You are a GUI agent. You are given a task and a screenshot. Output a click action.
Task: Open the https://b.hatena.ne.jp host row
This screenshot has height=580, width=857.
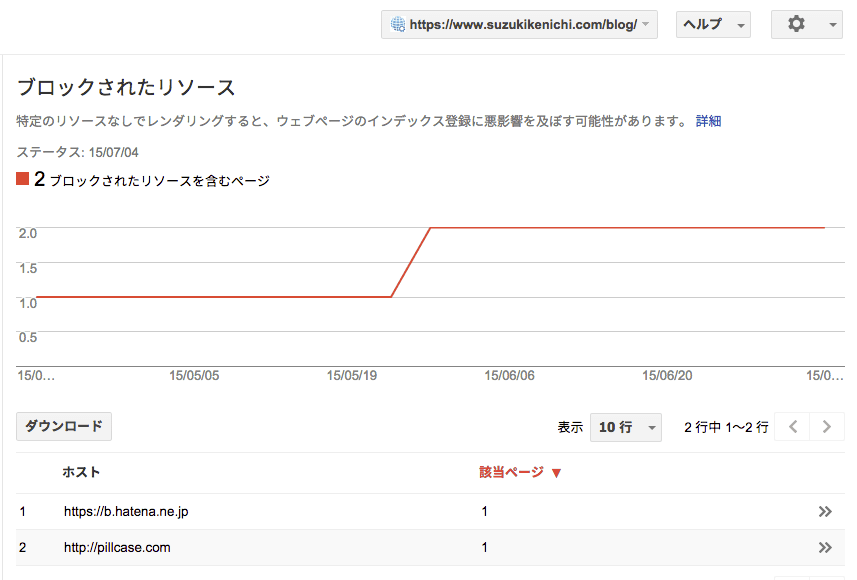[x=126, y=511]
